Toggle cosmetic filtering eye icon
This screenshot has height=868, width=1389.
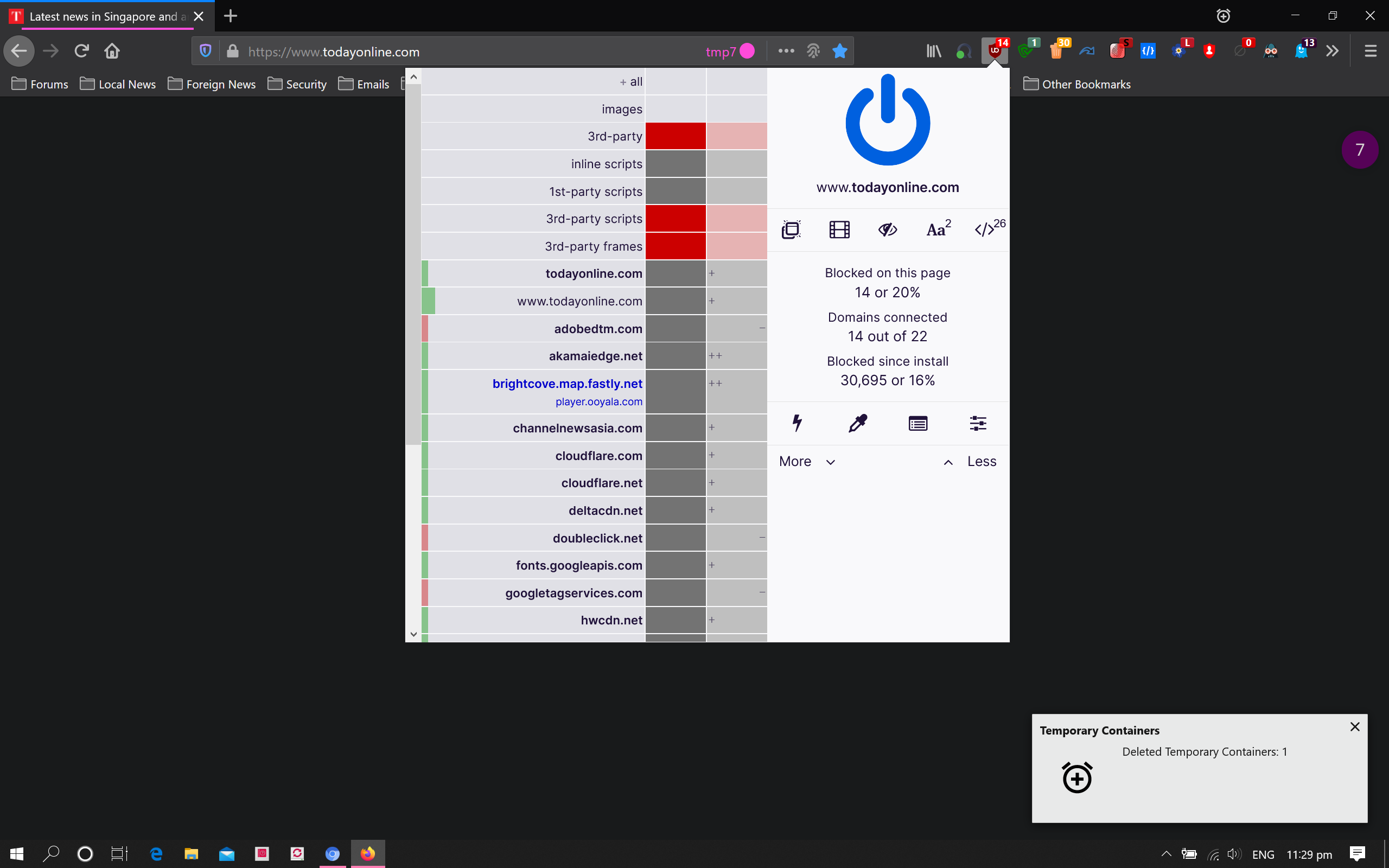click(x=887, y=229)
